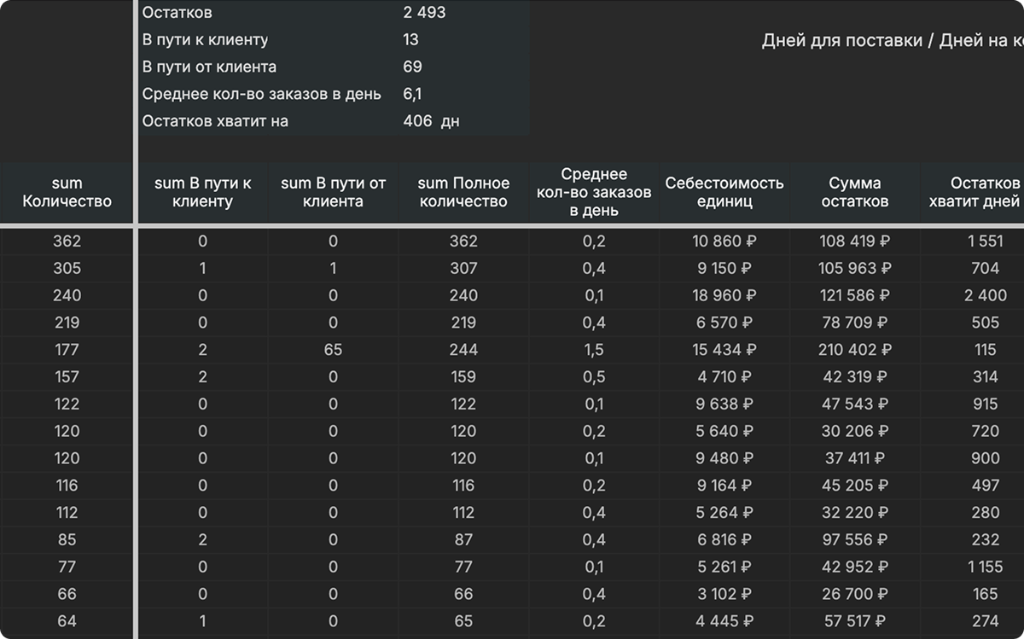Screen dimensions: 1024x639
Task: Select the "Себестоимость единиц" column header
Action: tap(724, 192)
